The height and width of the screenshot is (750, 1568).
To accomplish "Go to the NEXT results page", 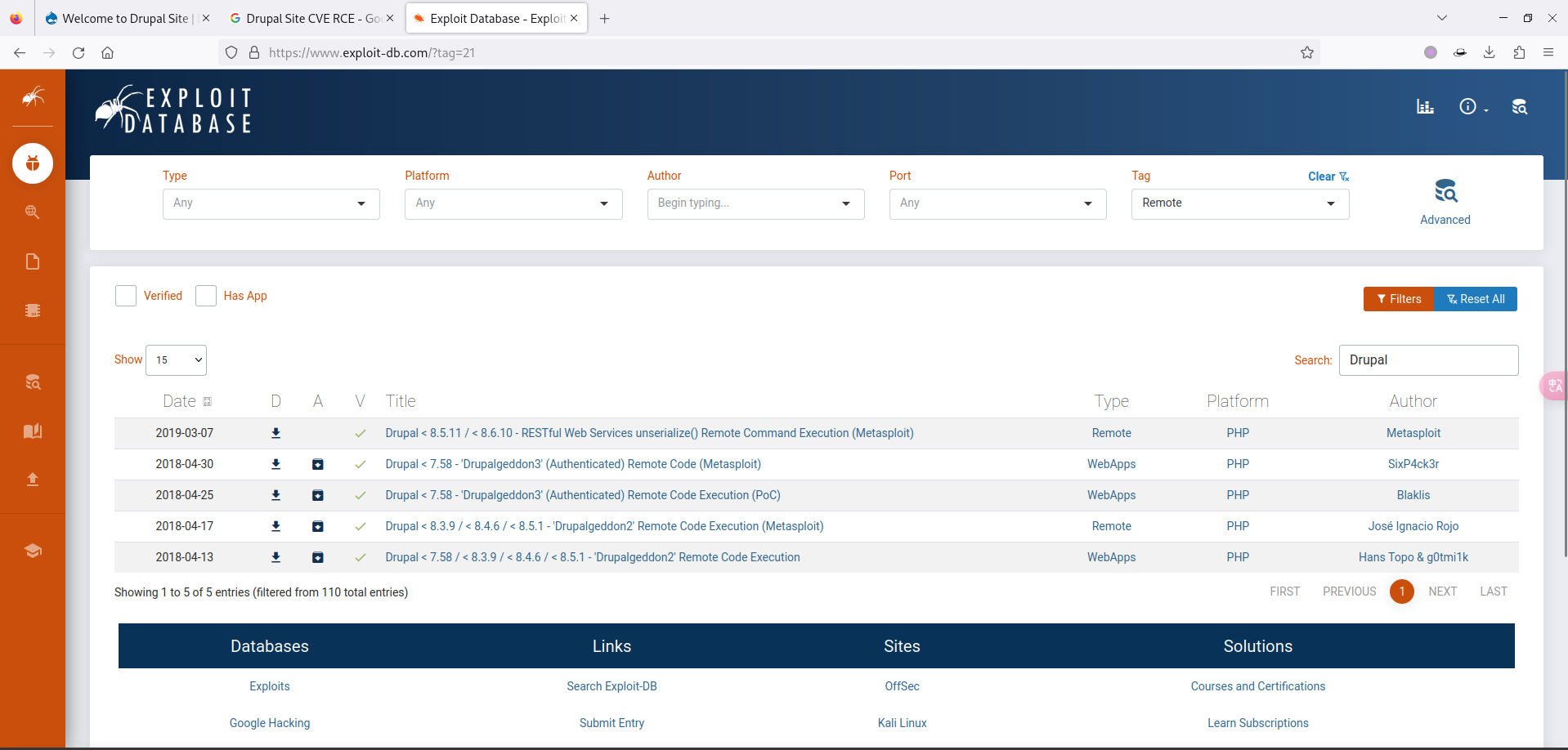I will click(x=1443, y=592).
